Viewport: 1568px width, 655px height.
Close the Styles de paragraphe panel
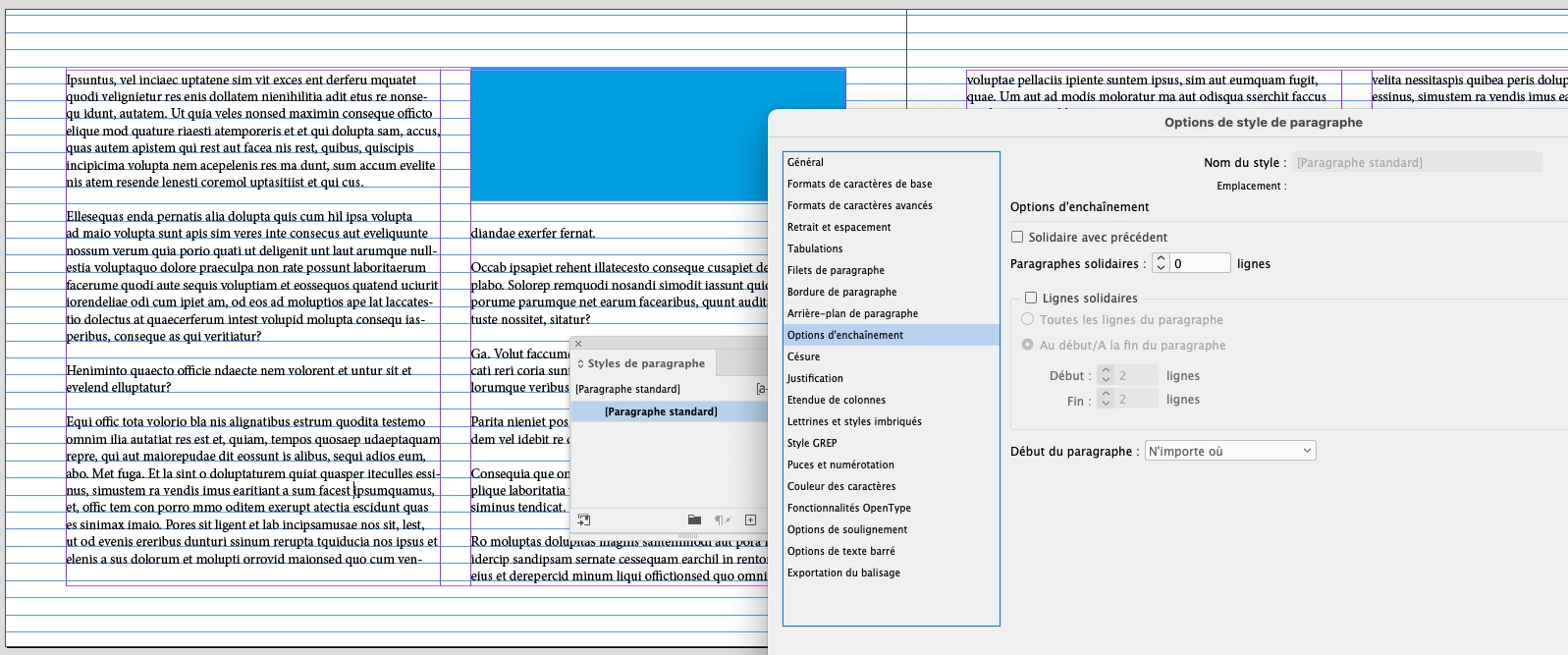tap(578, 344)
